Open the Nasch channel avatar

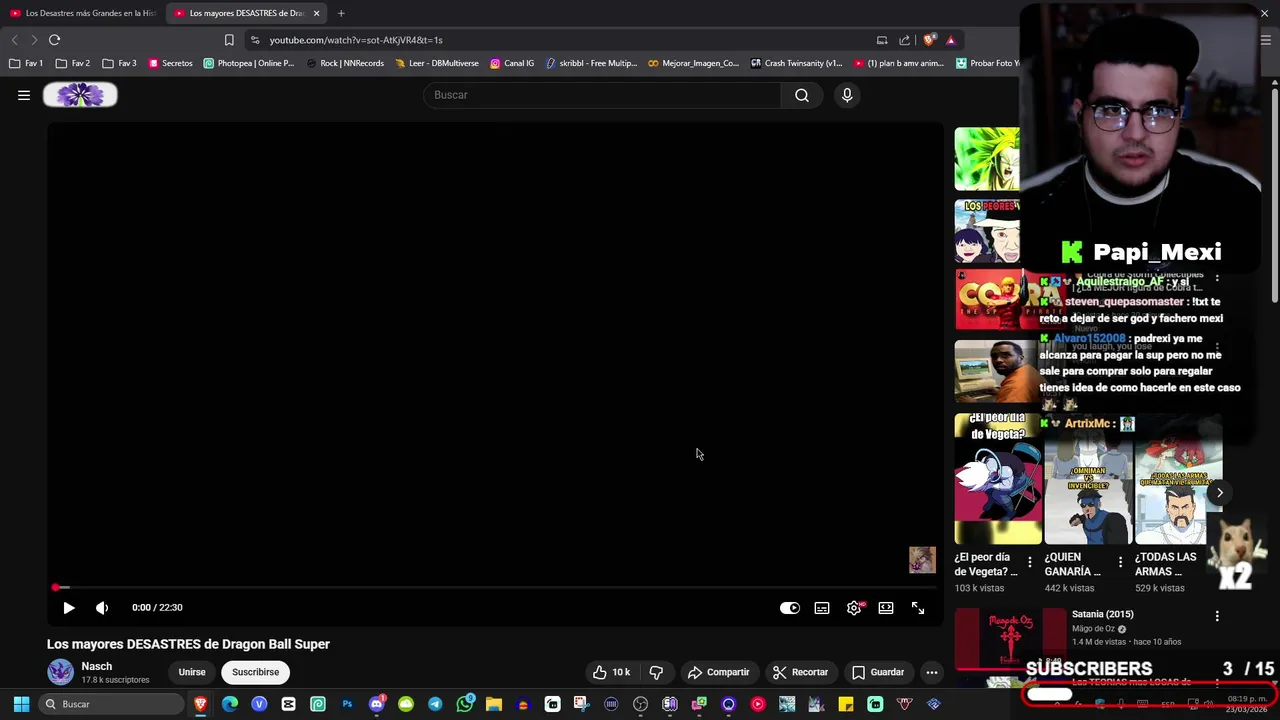coord(60,672)
